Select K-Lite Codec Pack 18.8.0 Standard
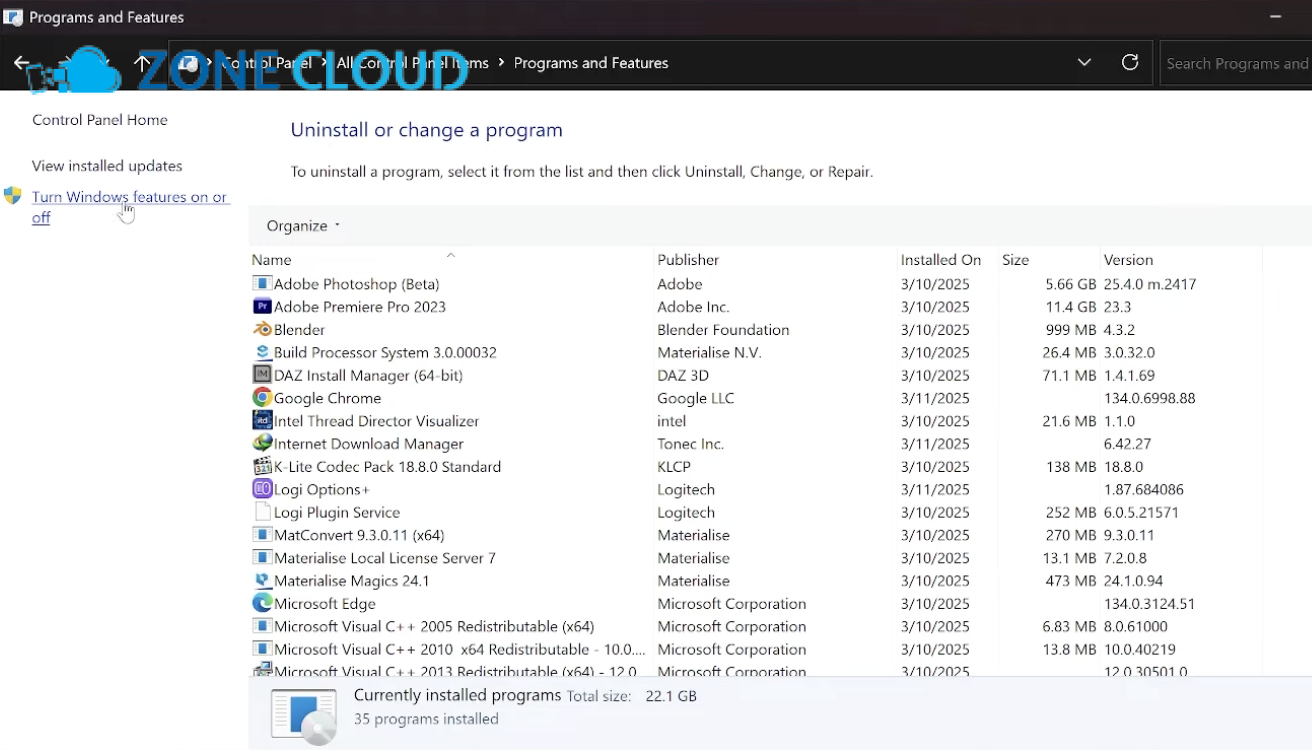Screen dimensions: 1312x750 point(387,467)
